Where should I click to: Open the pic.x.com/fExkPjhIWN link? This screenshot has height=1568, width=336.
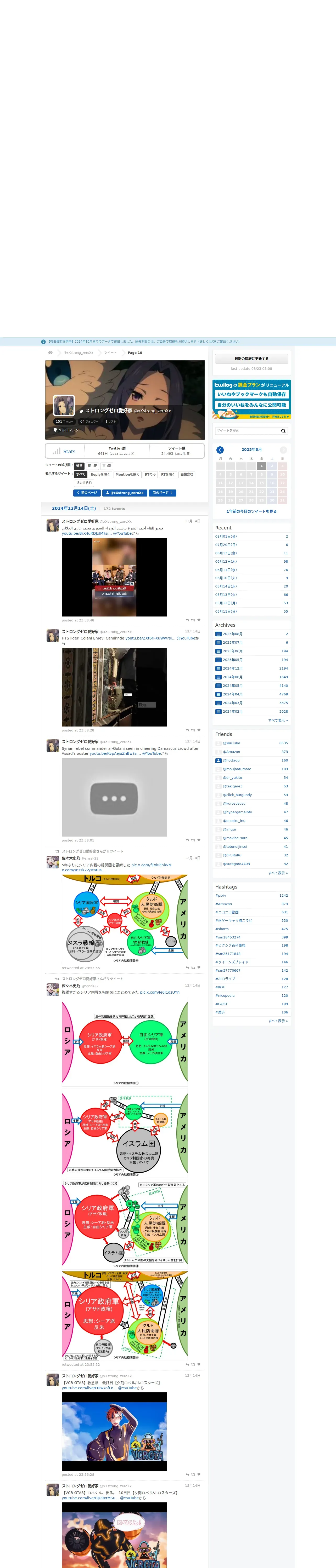click(x=151, y=865)
